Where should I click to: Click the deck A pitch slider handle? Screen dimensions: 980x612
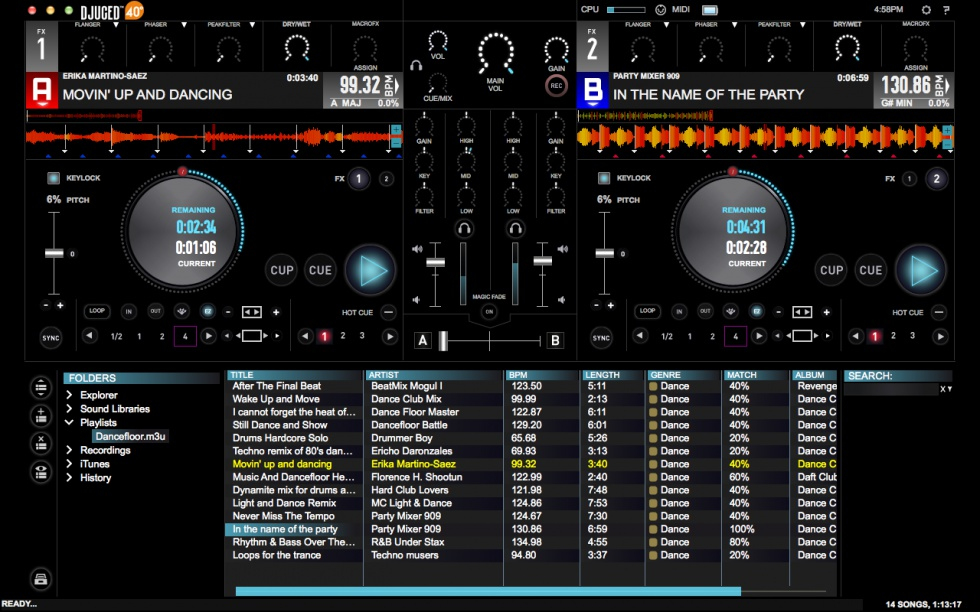point(54,254)
